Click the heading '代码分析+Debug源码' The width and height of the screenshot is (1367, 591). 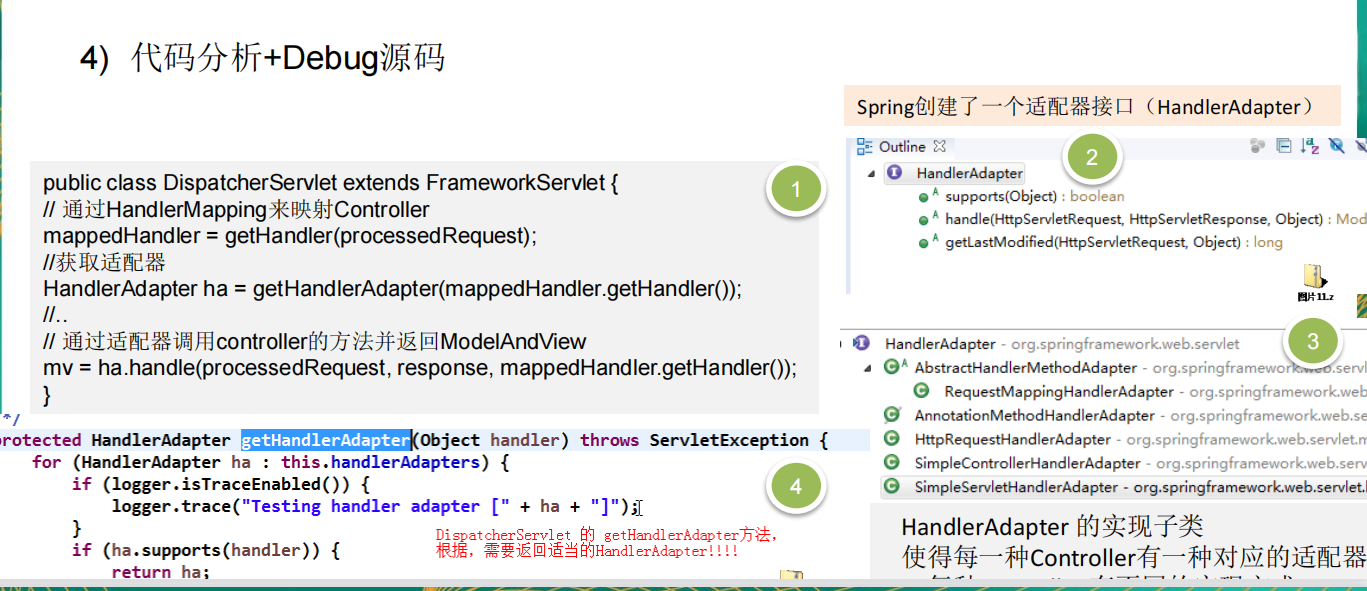(288, 58)
